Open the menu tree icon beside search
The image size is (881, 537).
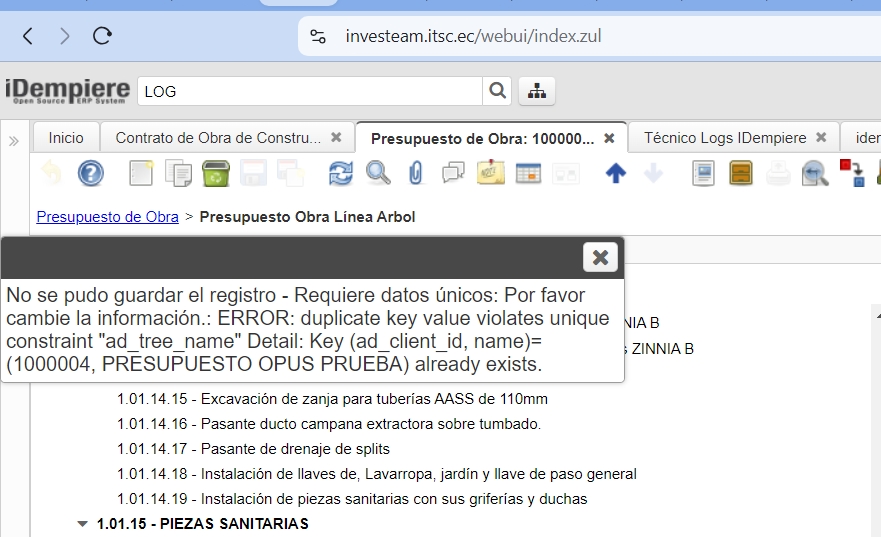click(537, 92)
